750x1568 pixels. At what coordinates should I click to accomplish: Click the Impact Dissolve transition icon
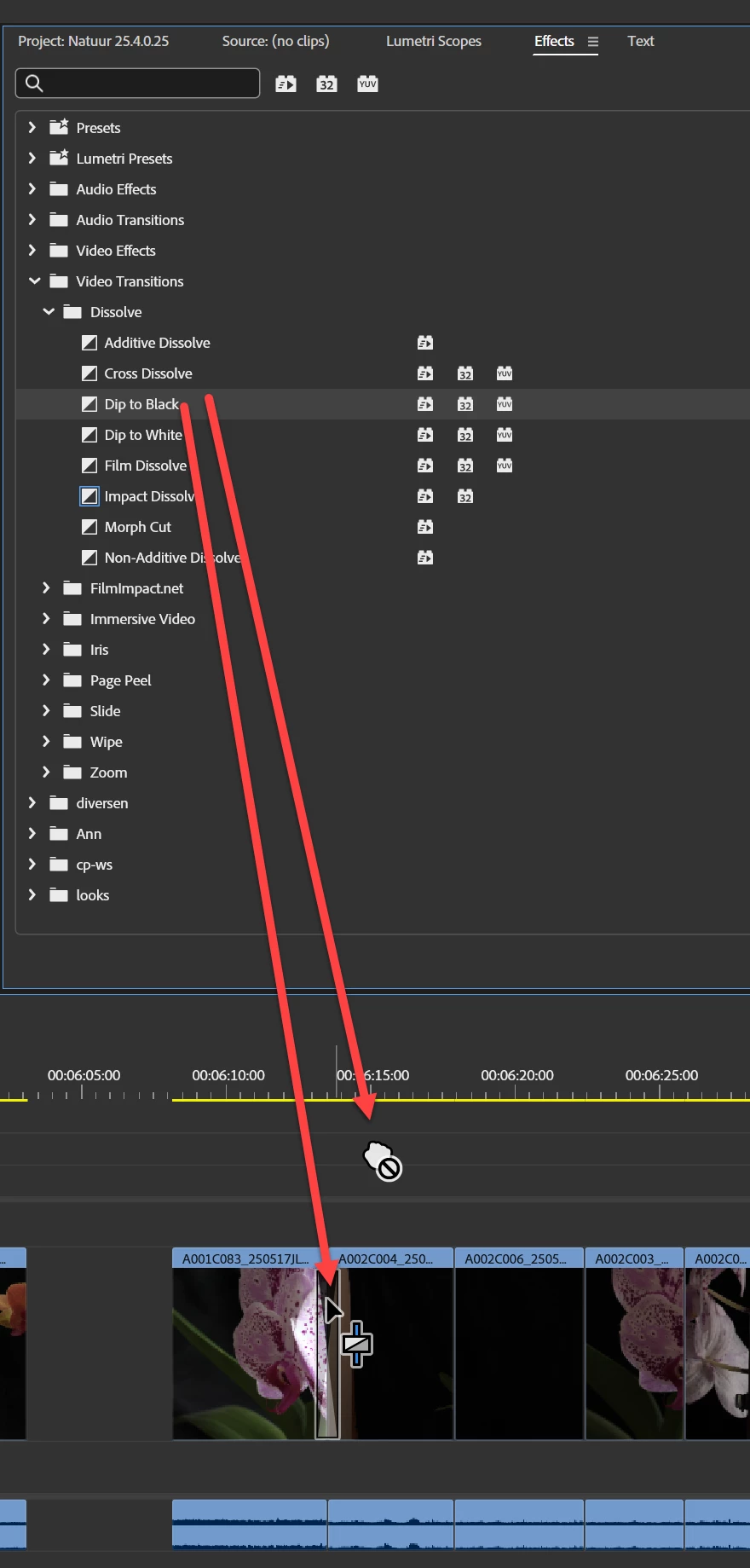tap(89, 496)
